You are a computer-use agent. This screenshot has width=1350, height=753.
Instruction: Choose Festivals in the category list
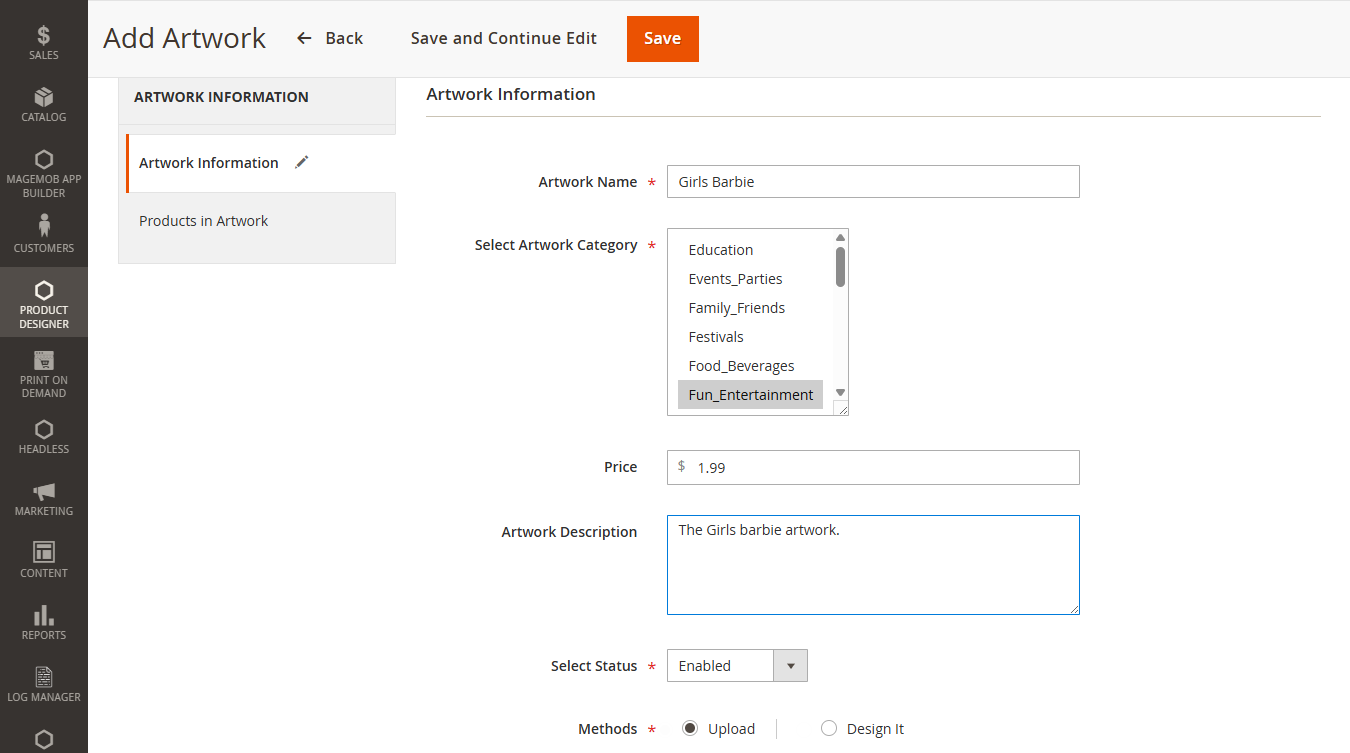tap(716, 337)
